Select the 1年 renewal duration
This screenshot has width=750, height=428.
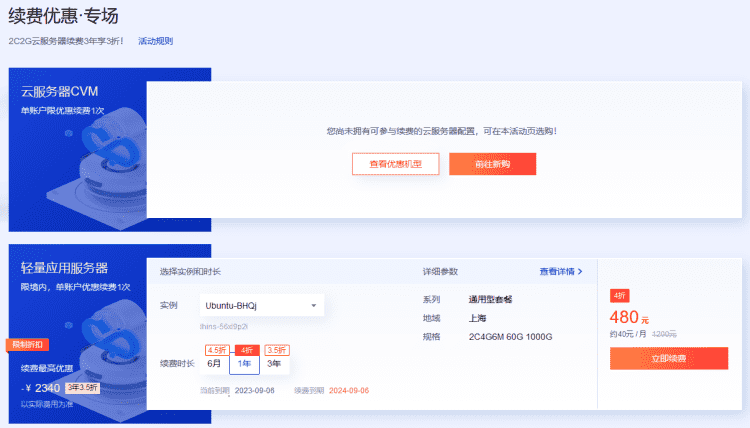245,364
